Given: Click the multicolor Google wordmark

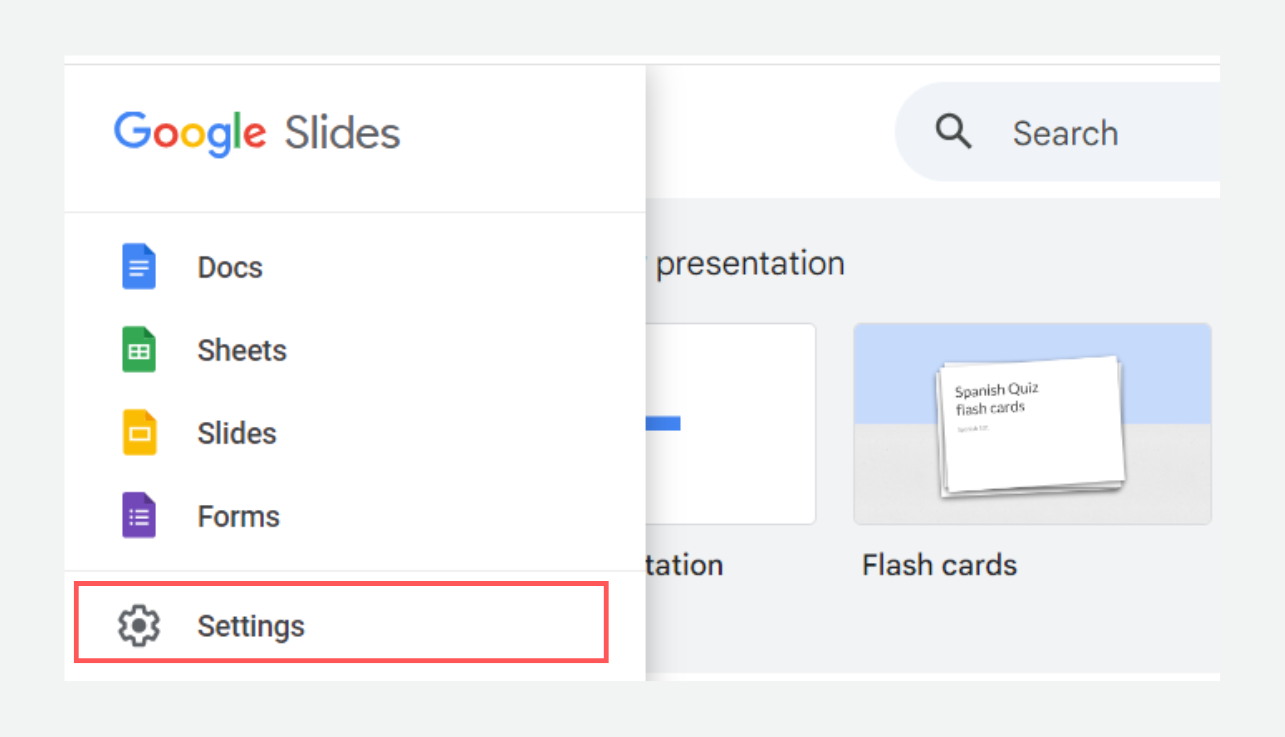Looking at the screenshot, I should [189, 131].
